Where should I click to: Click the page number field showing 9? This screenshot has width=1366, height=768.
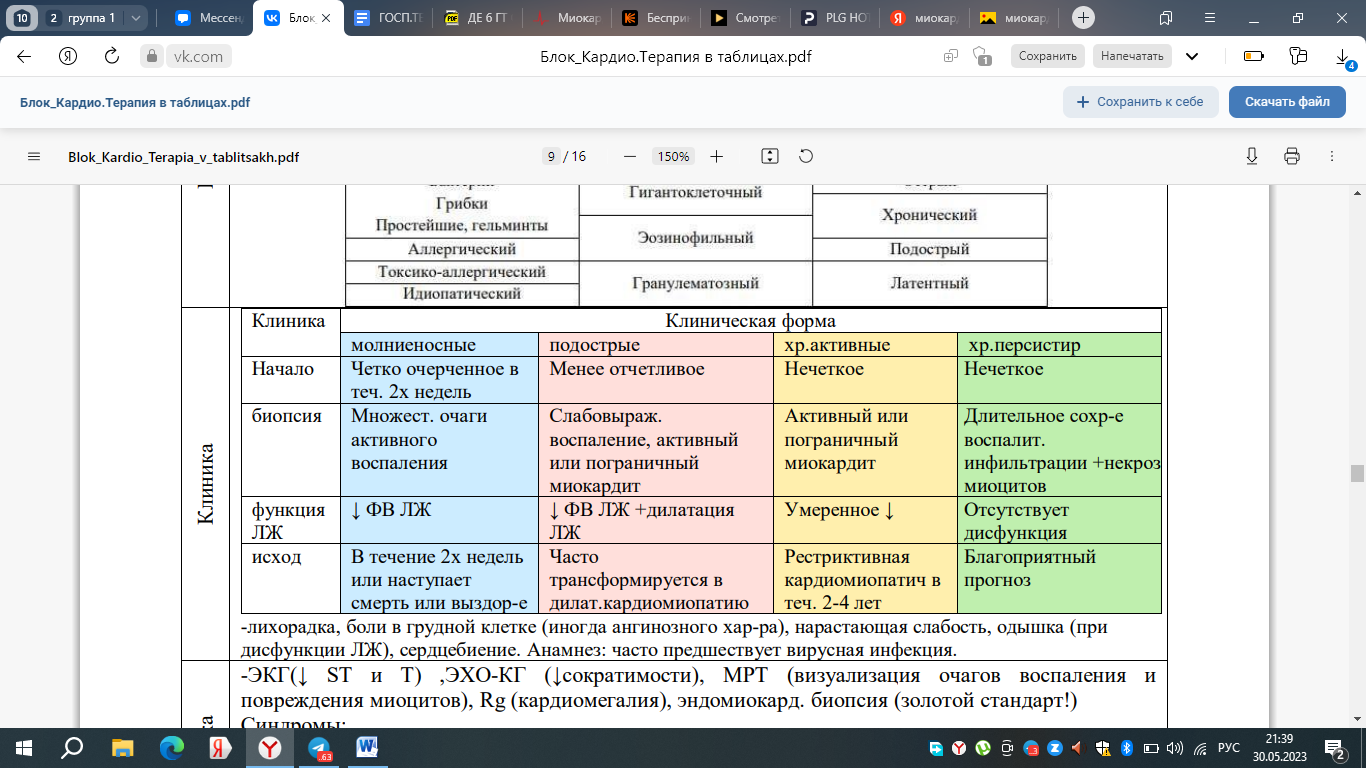[551, 157]
